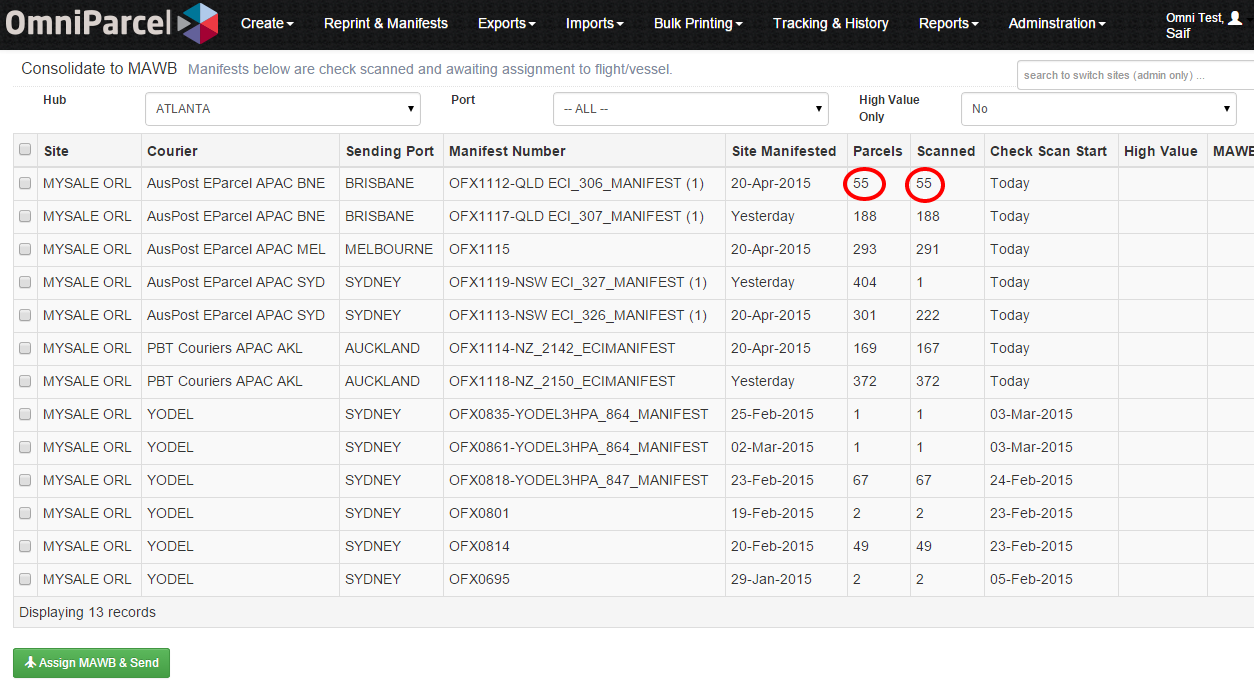Click the Assign MAWB & Send button

coord(91,662)
